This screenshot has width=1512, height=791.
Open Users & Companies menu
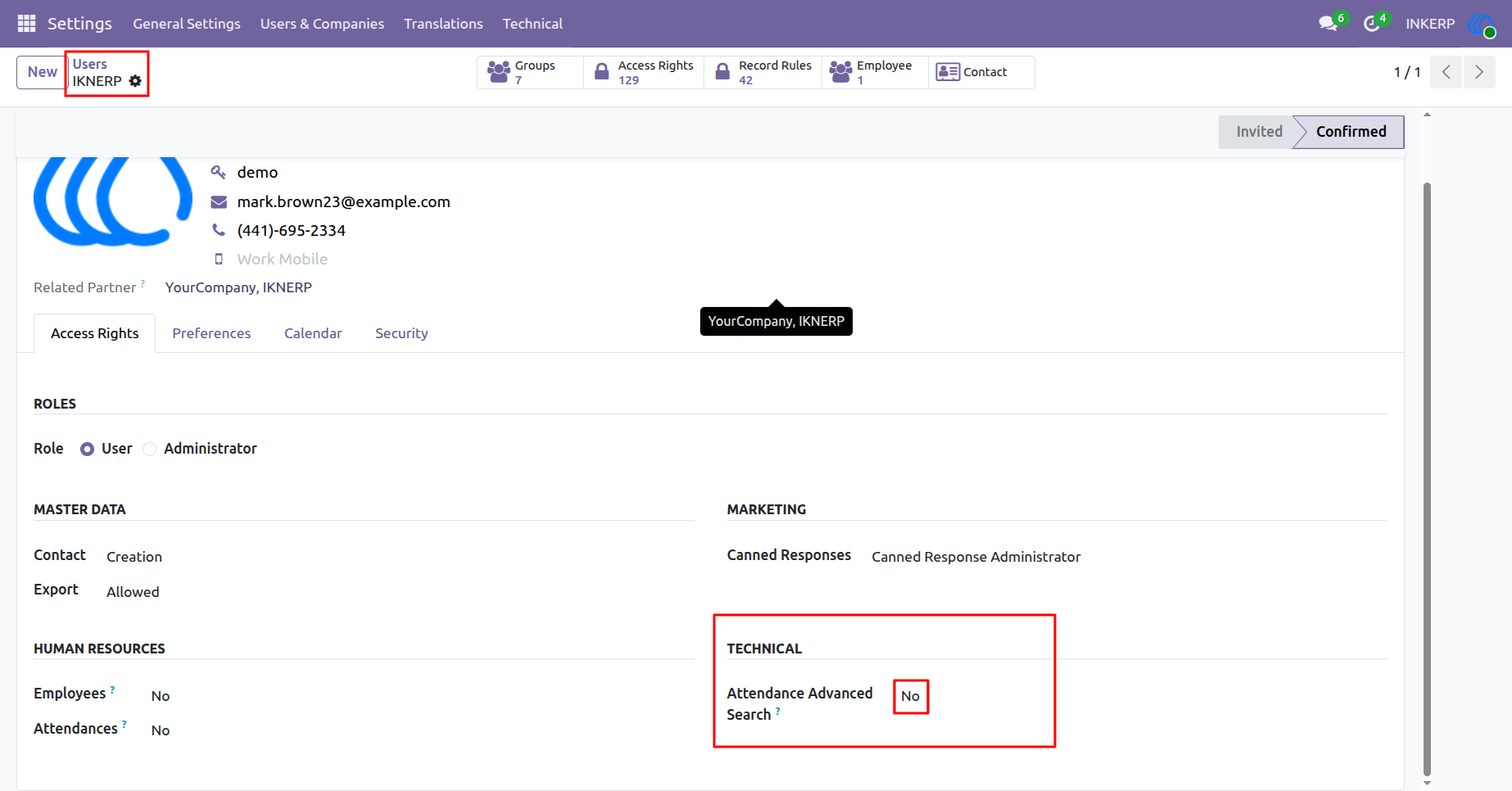[x=322, y=24]
